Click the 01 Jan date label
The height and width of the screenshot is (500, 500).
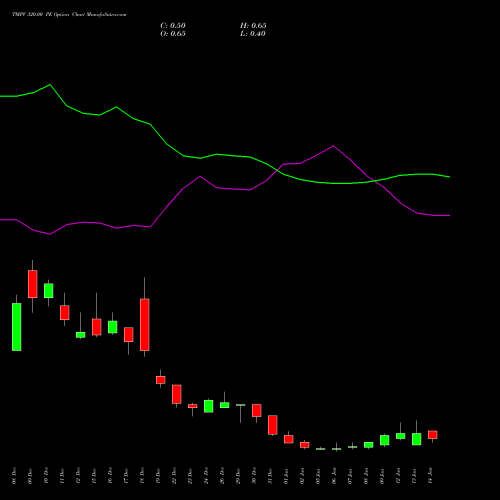tap(286, 476)
